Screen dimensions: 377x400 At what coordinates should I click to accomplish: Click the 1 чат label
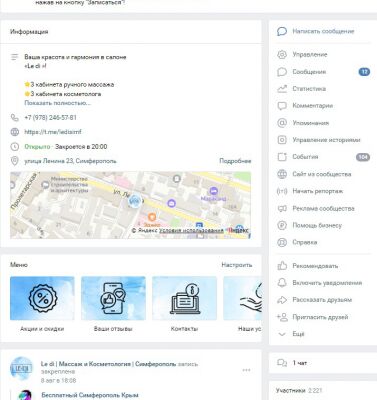pyautogui.click(x=300, y=363)
